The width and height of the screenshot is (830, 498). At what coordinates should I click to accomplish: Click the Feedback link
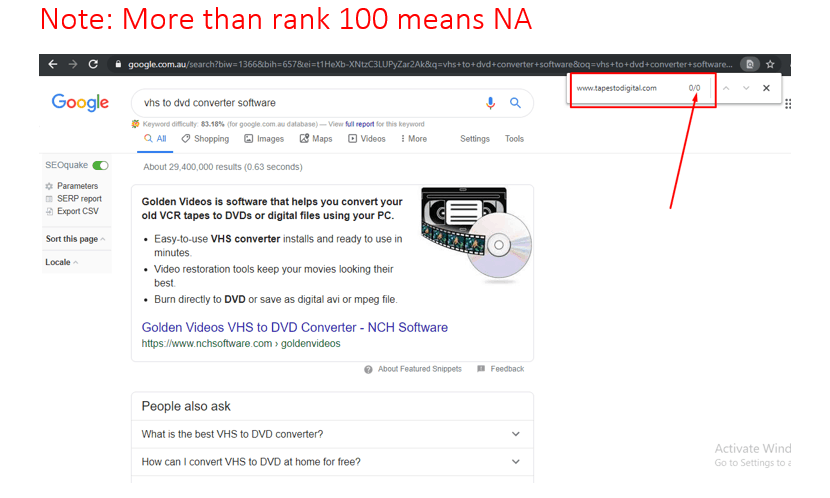point(507,369)
